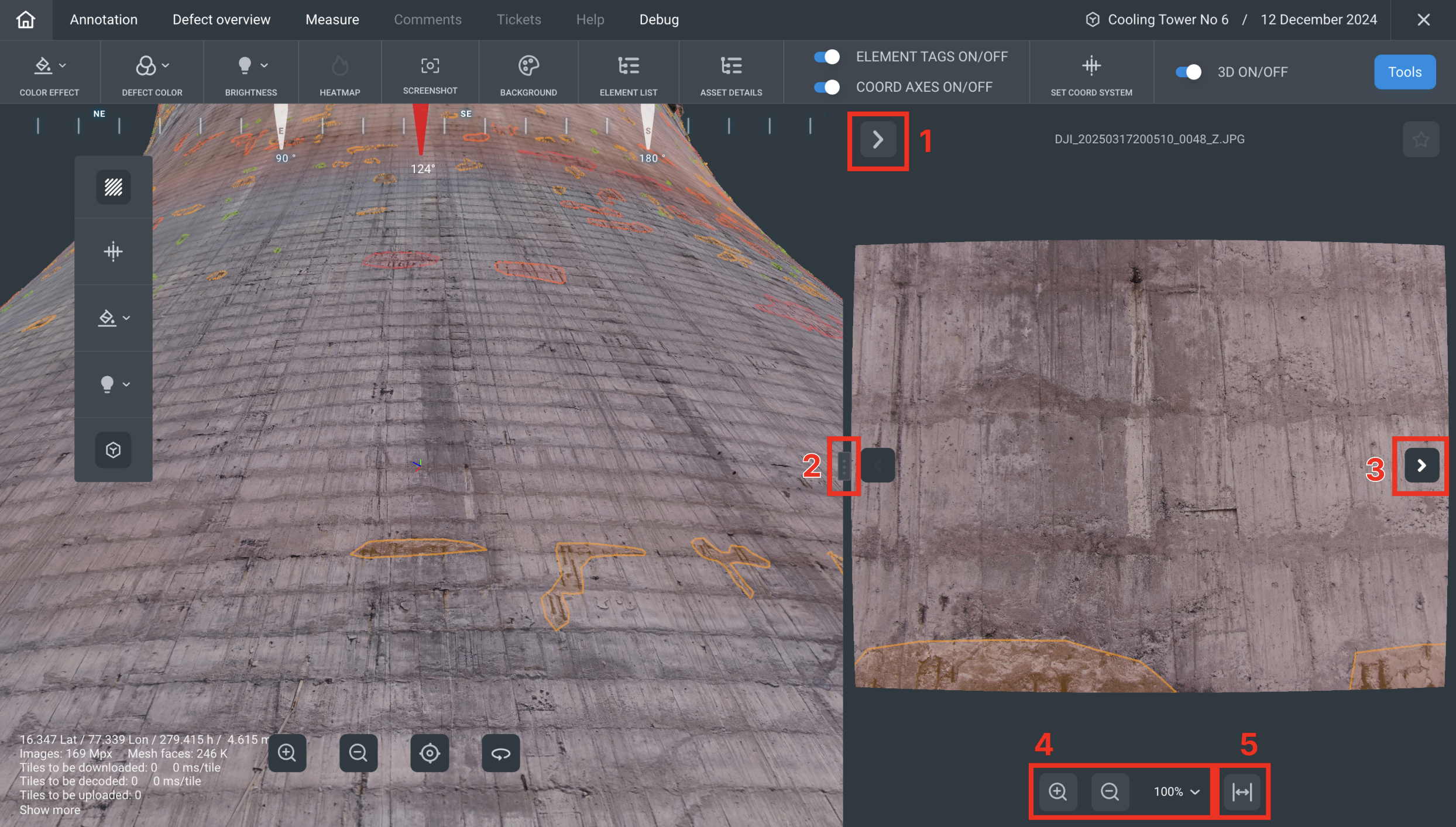
Task: Click the 3D cube icon in sidebar
Action: [x=113, y=450]
